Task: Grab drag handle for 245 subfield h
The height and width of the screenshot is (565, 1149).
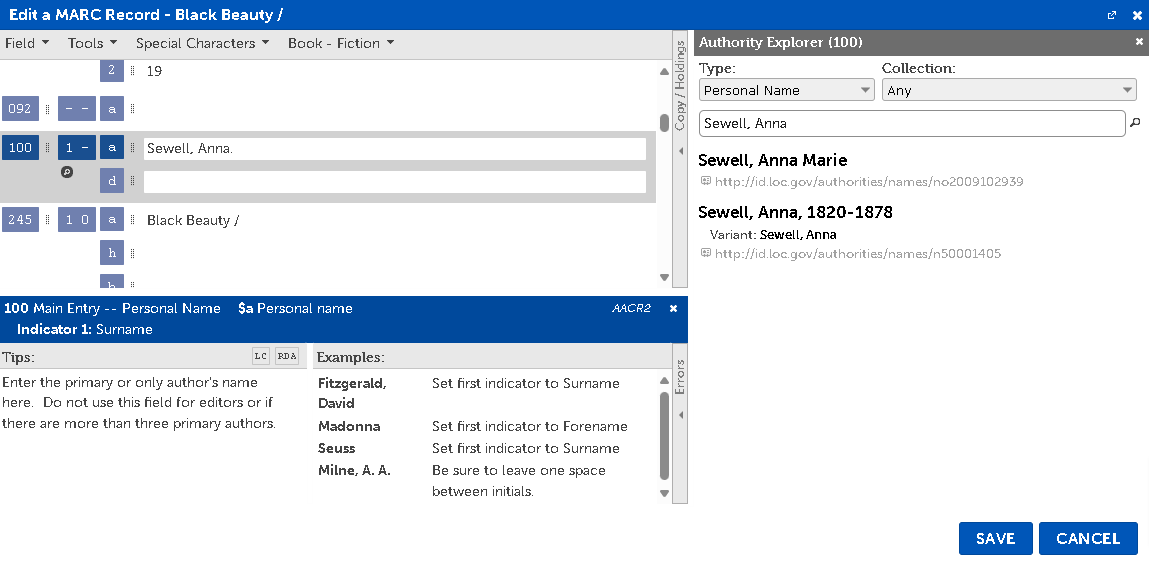Action: tap(133, 253)
